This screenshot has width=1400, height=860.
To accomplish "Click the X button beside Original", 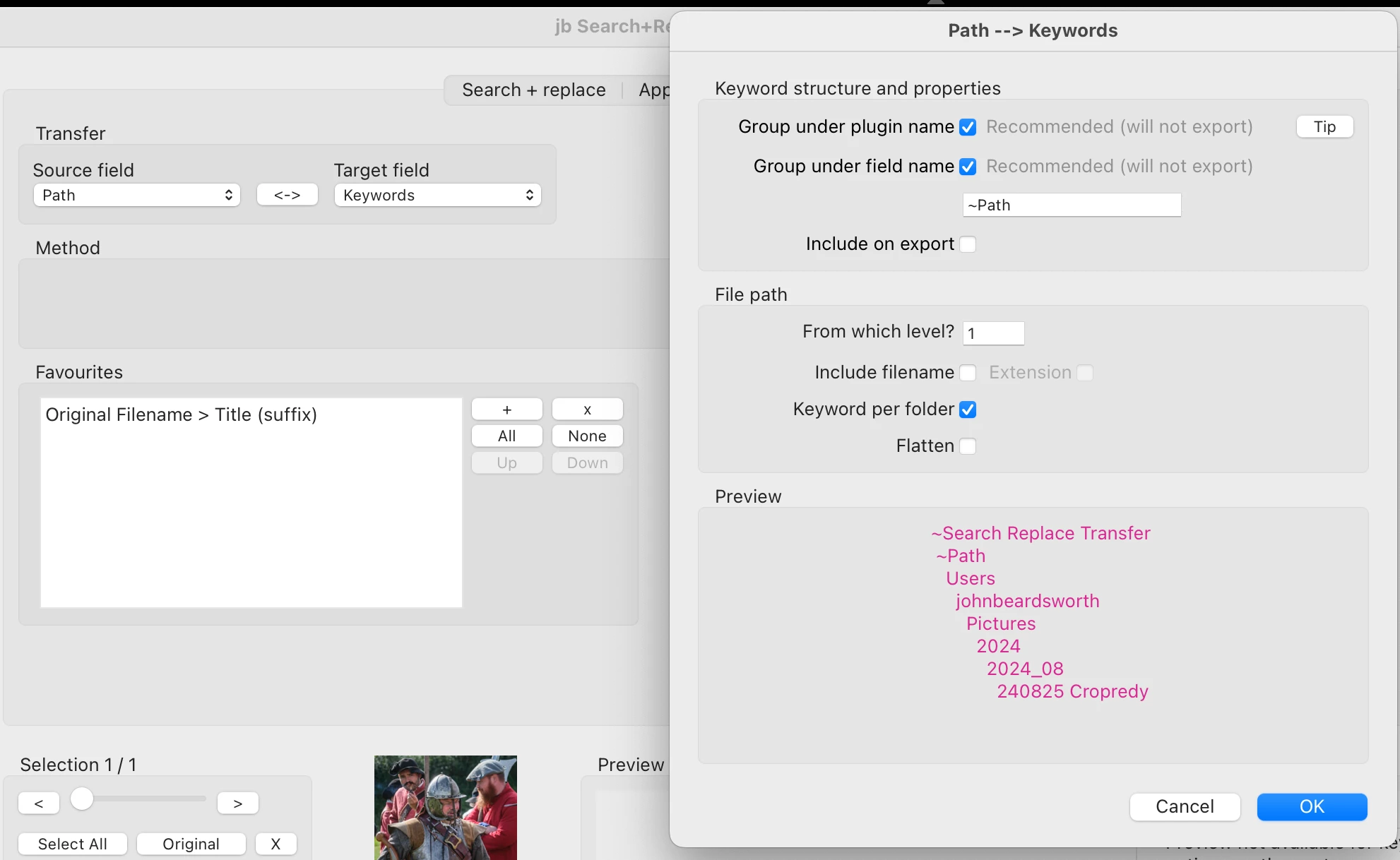I will pyautogui.click(x=275, y=844).
